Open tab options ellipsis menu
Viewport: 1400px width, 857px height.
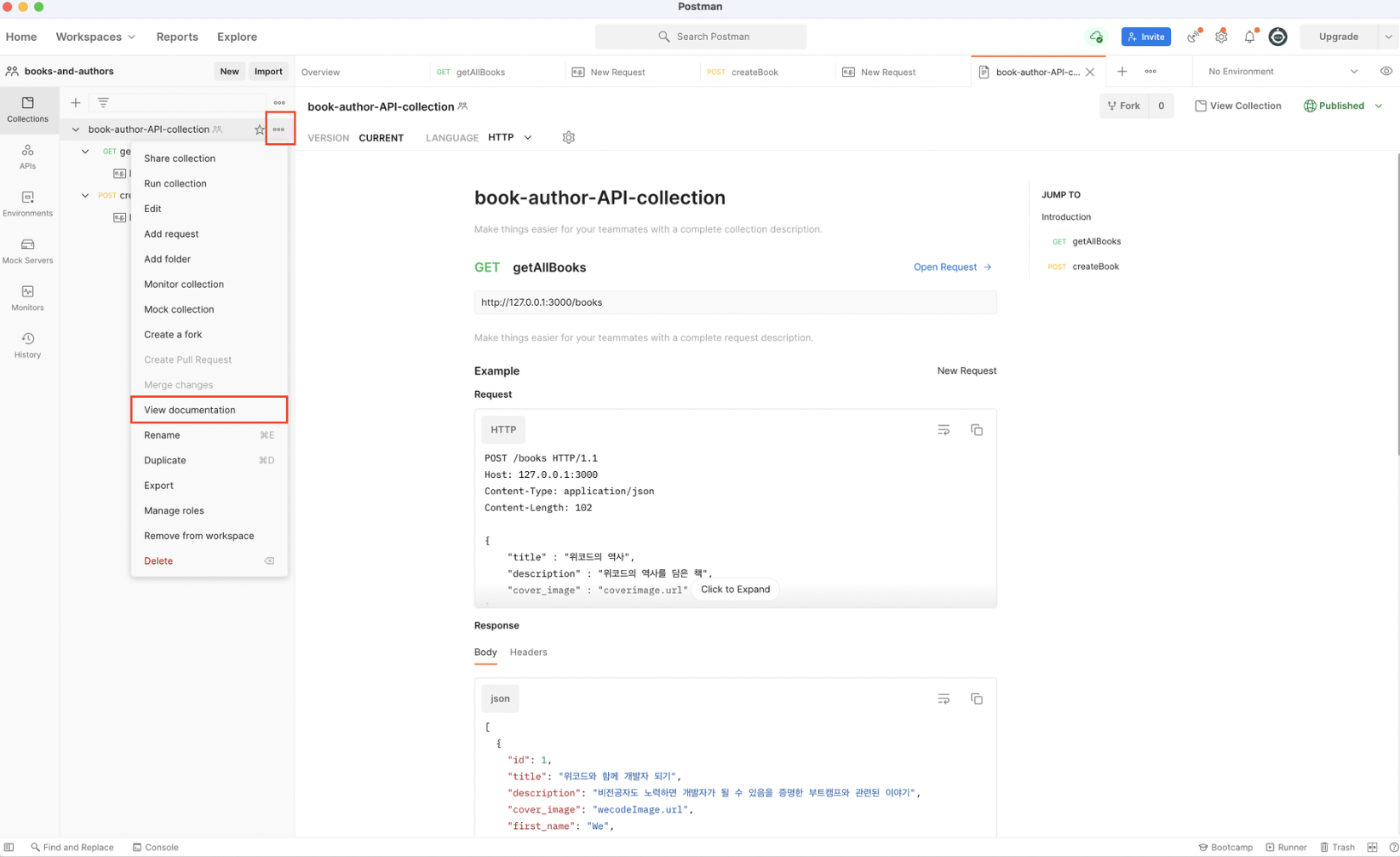pos(1150,72)
